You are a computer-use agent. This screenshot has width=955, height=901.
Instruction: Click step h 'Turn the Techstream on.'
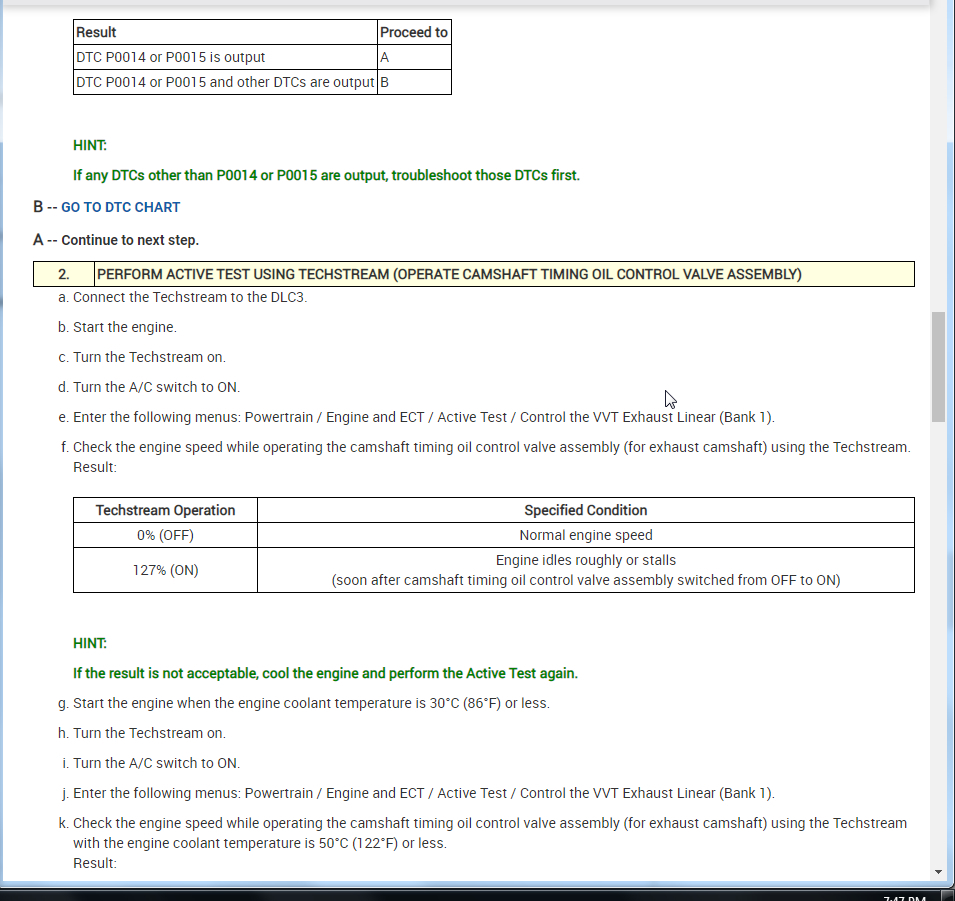[149, 733]
